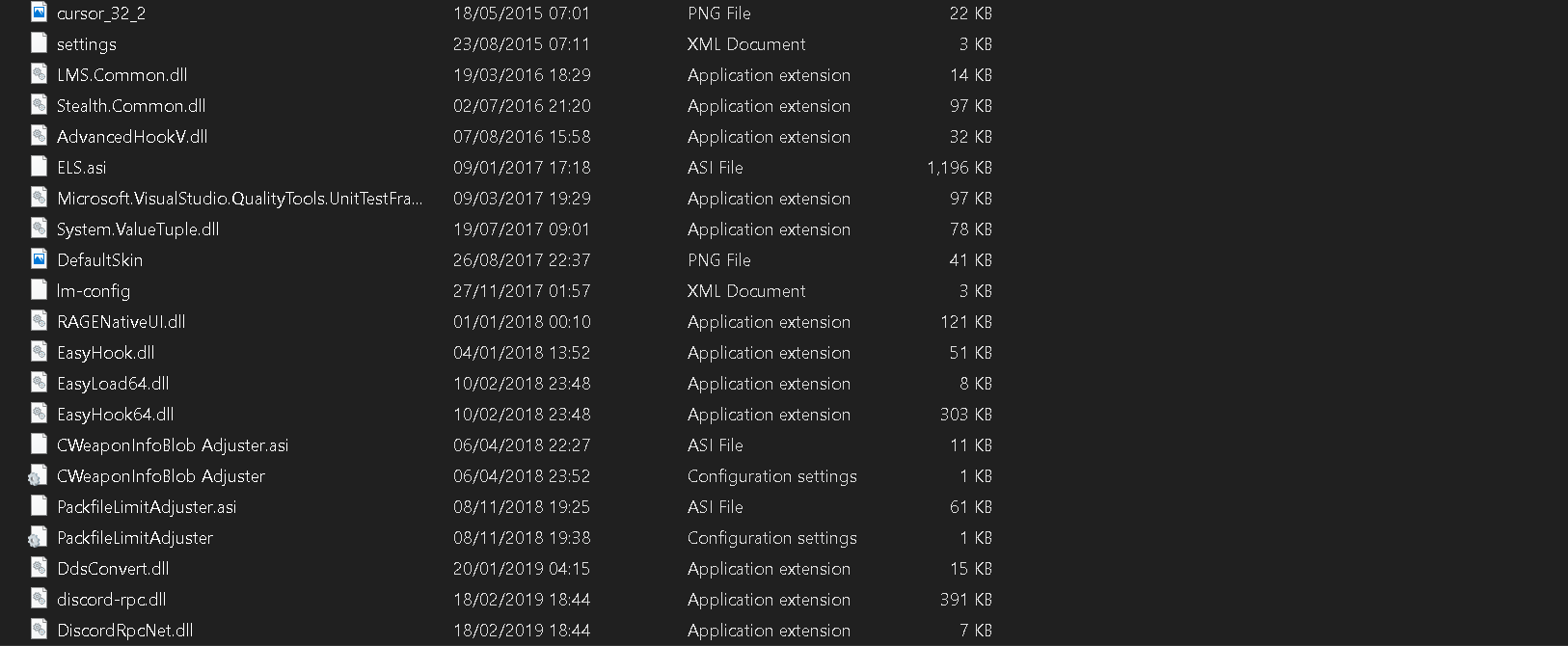Select the LMS.Common.dll file name

[x=122, y=75]
